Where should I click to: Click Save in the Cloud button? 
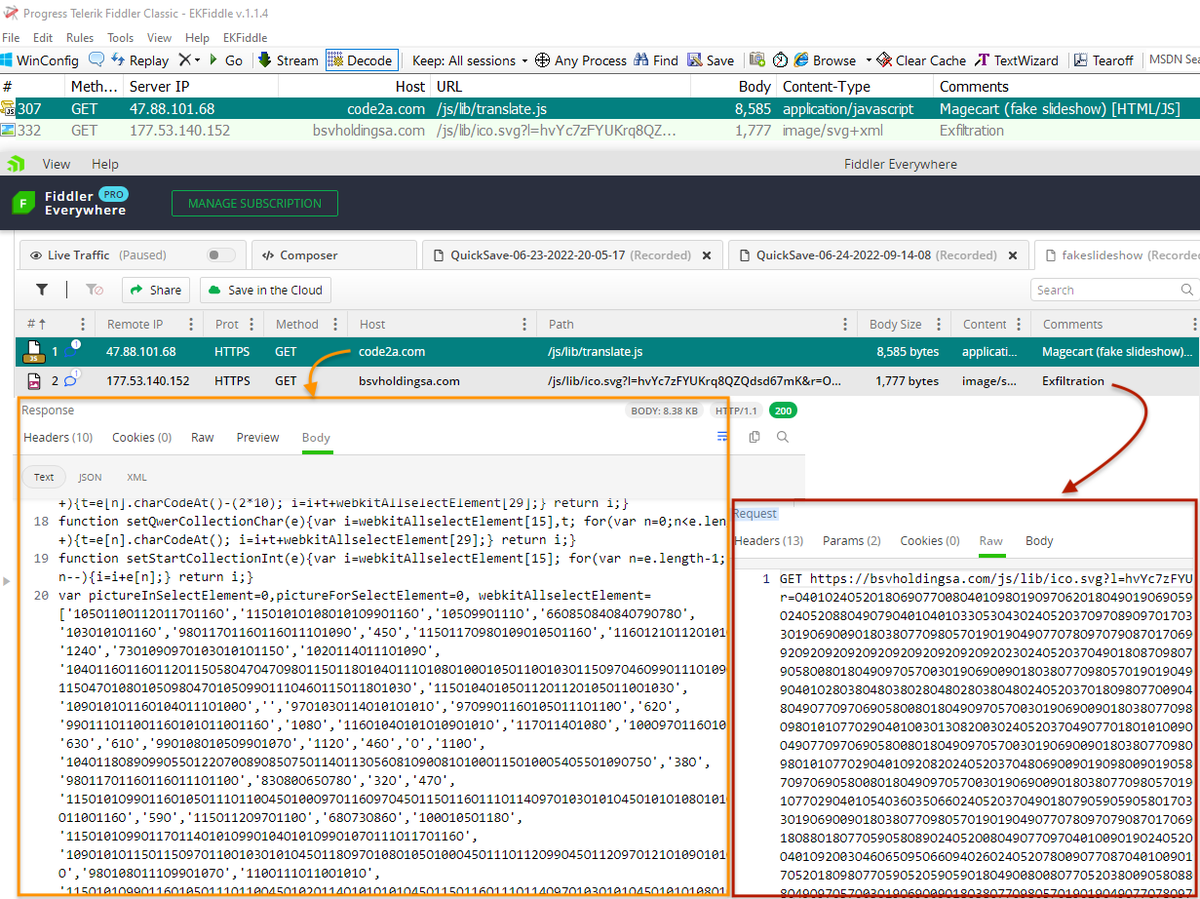pos(265,290)
